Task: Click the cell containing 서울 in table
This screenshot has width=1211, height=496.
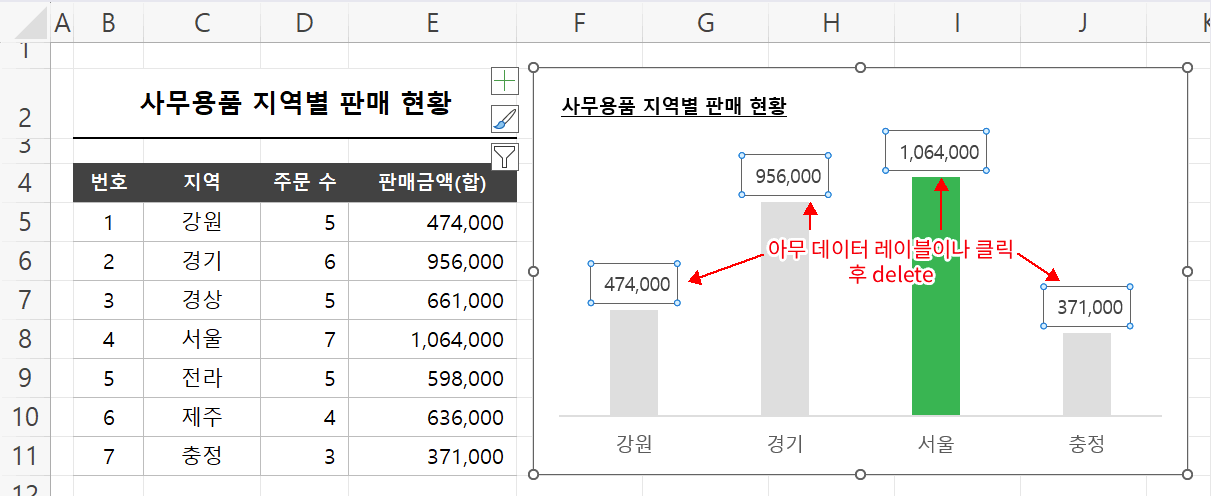Action: (202, 339)
